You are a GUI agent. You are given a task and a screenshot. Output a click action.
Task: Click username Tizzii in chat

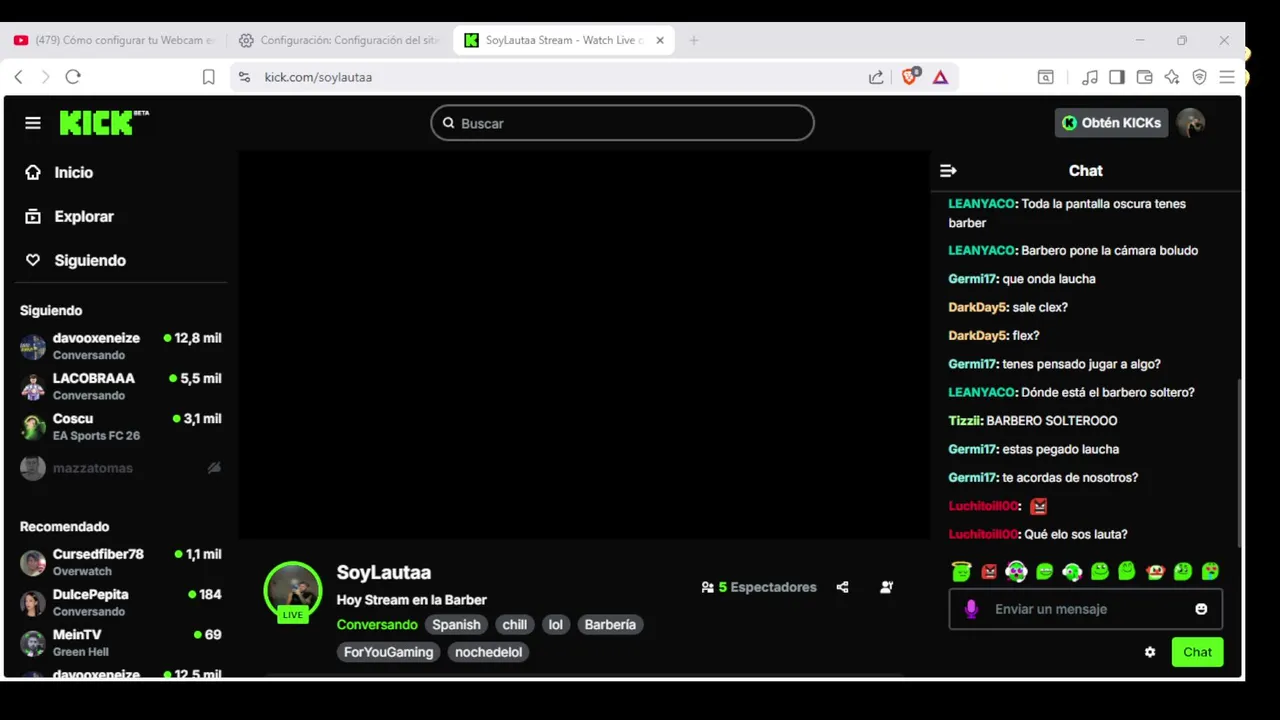click(x=965, y=421)
